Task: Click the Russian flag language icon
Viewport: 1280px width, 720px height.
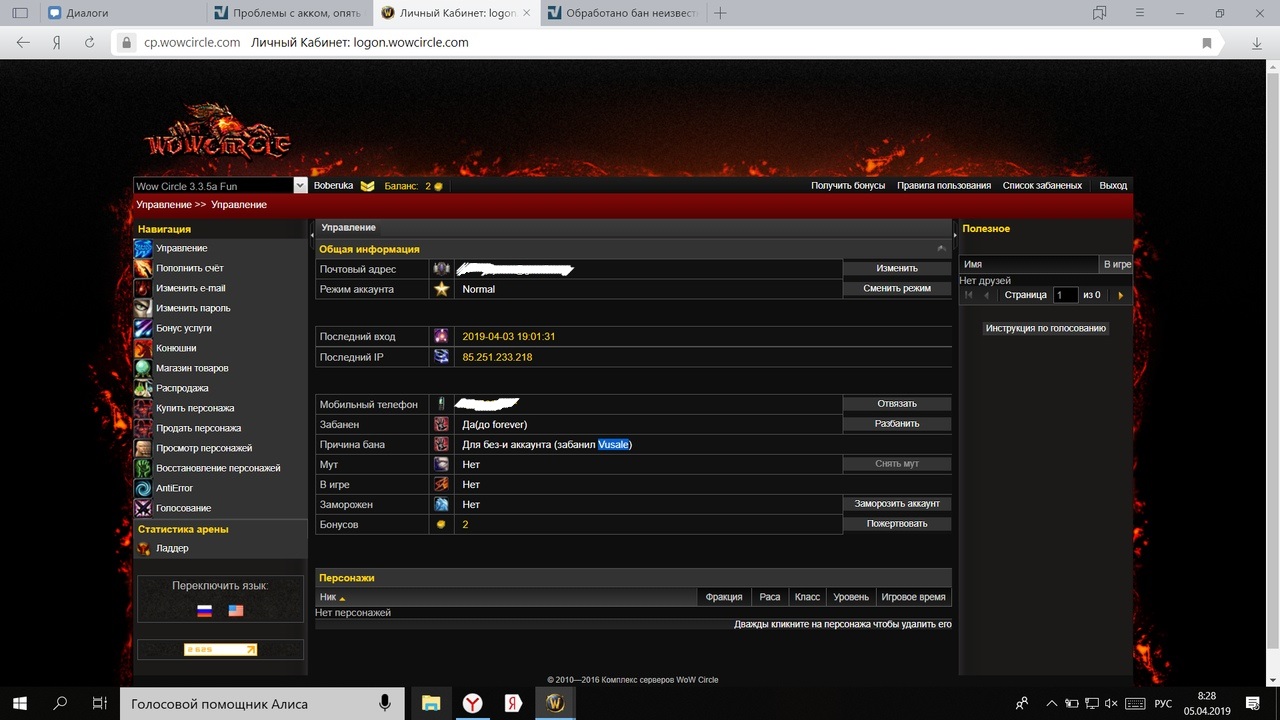Action: [204, 610]
